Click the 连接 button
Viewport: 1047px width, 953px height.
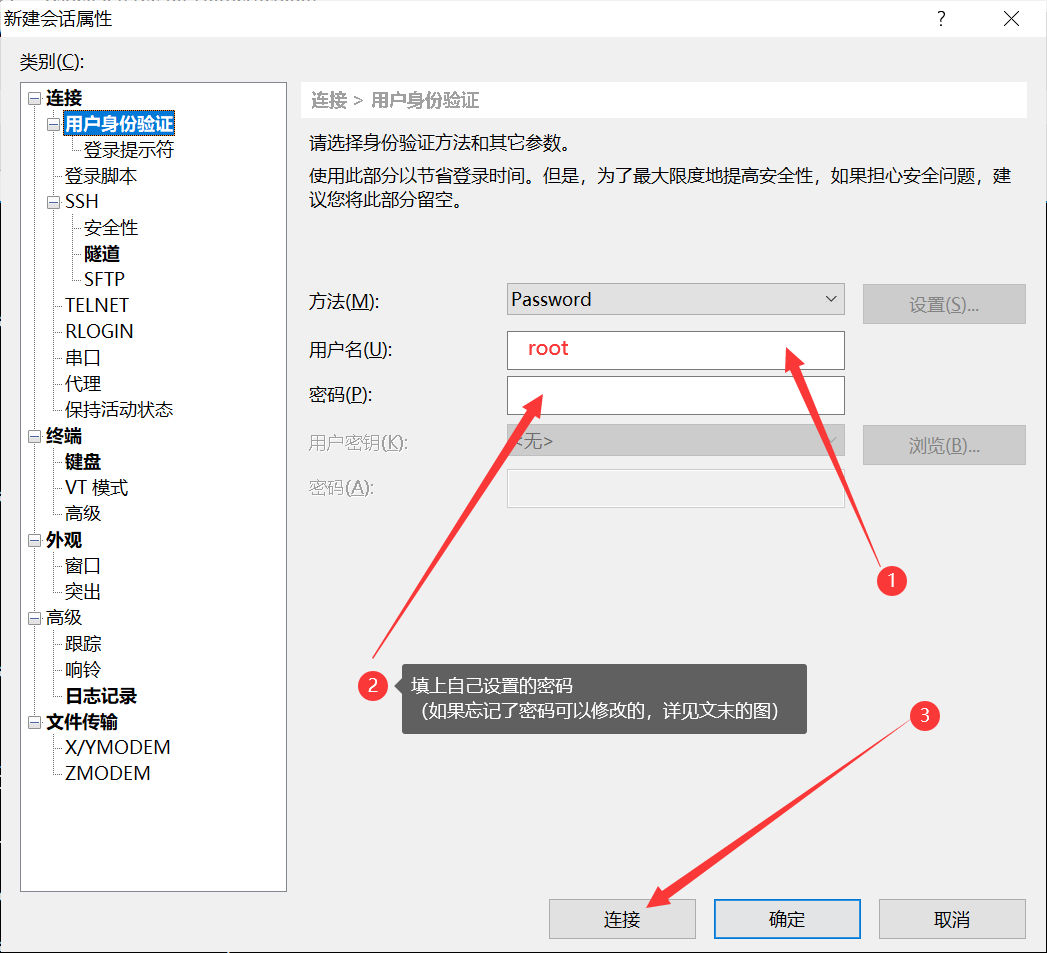tap(622, 919)
